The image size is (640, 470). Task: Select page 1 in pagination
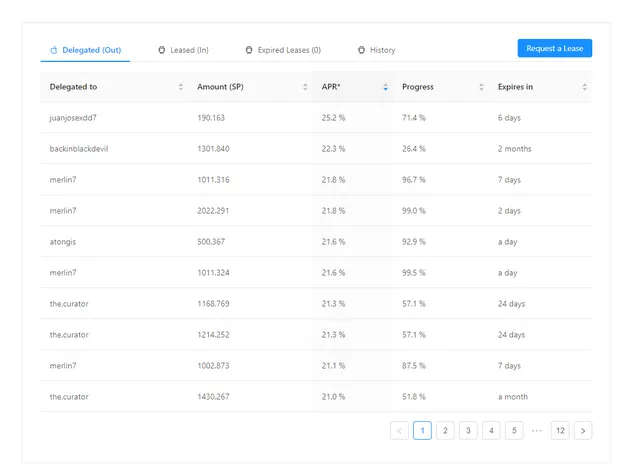click(x=422, y=430)
